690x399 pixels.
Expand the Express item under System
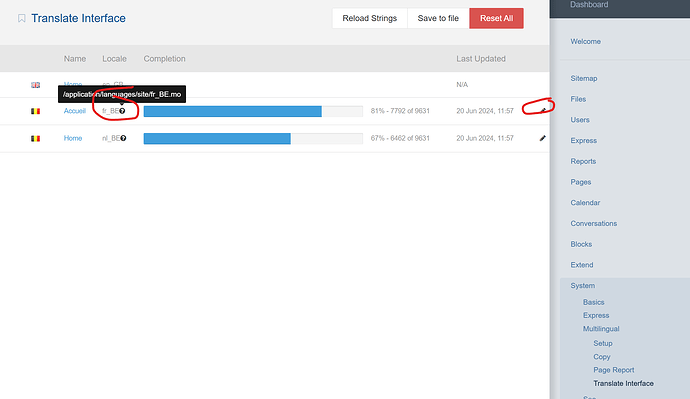coord(596,315)
